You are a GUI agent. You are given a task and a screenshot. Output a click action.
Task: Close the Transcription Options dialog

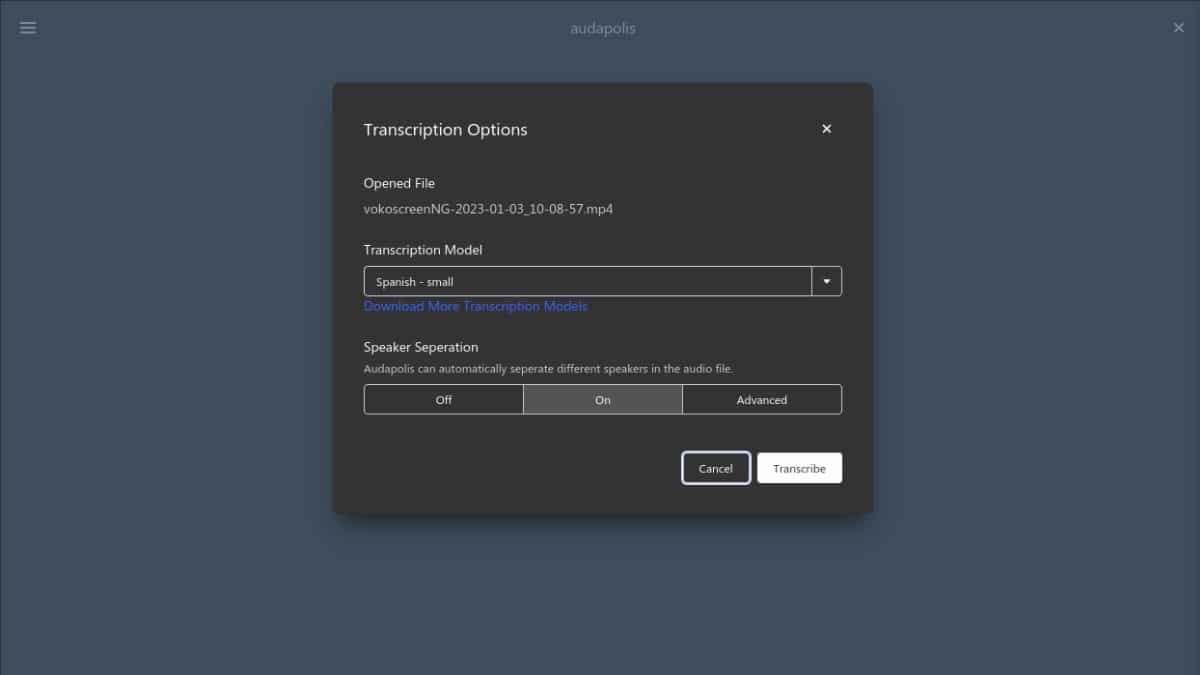[826, 129]
